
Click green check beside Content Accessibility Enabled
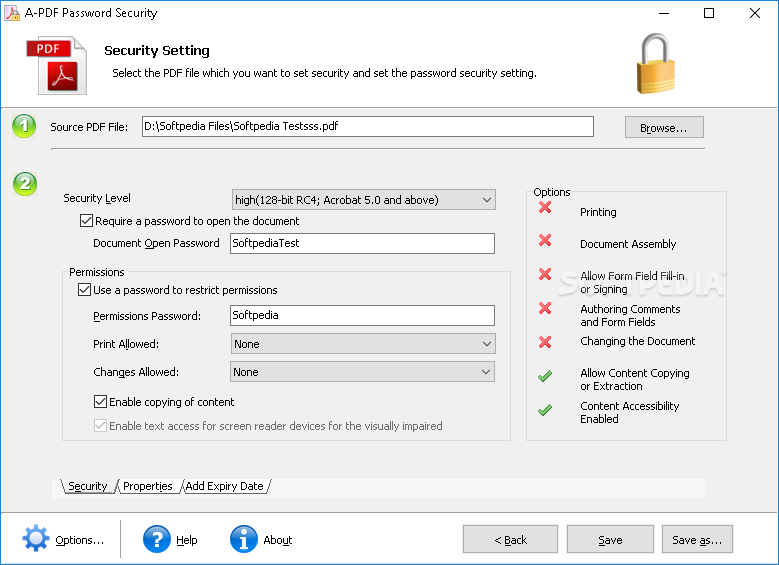[545, 410]
